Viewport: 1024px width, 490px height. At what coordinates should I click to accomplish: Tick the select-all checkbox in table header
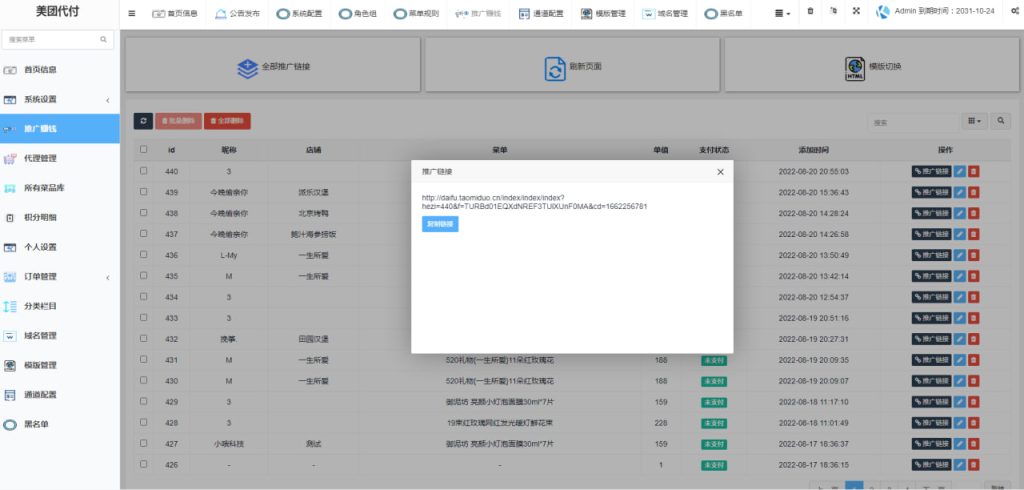pos(144,150)
